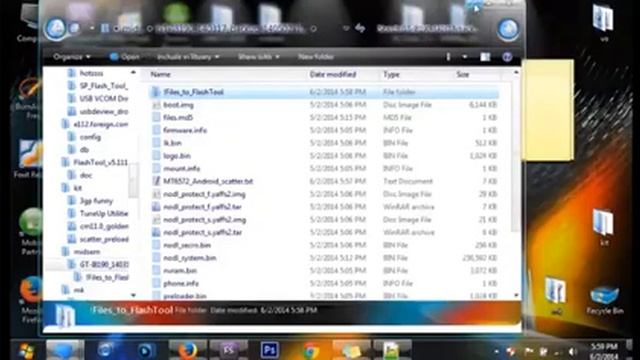The image size is (640, 360).
Task: Open GT-B030 folder in navigation tree
Action: coord(103,264)
